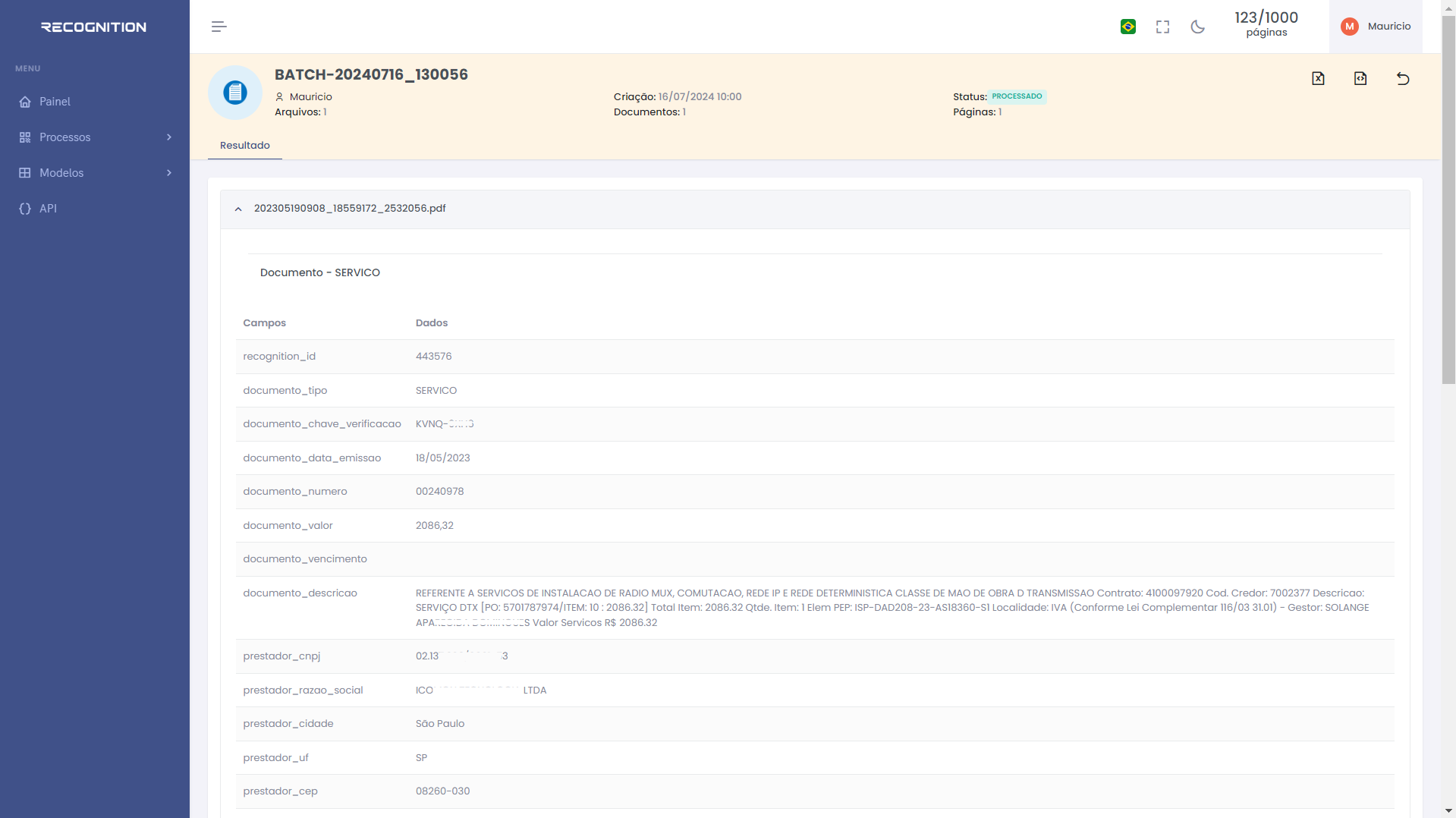Click recognition_id value 443576

[x=434, y=357]
